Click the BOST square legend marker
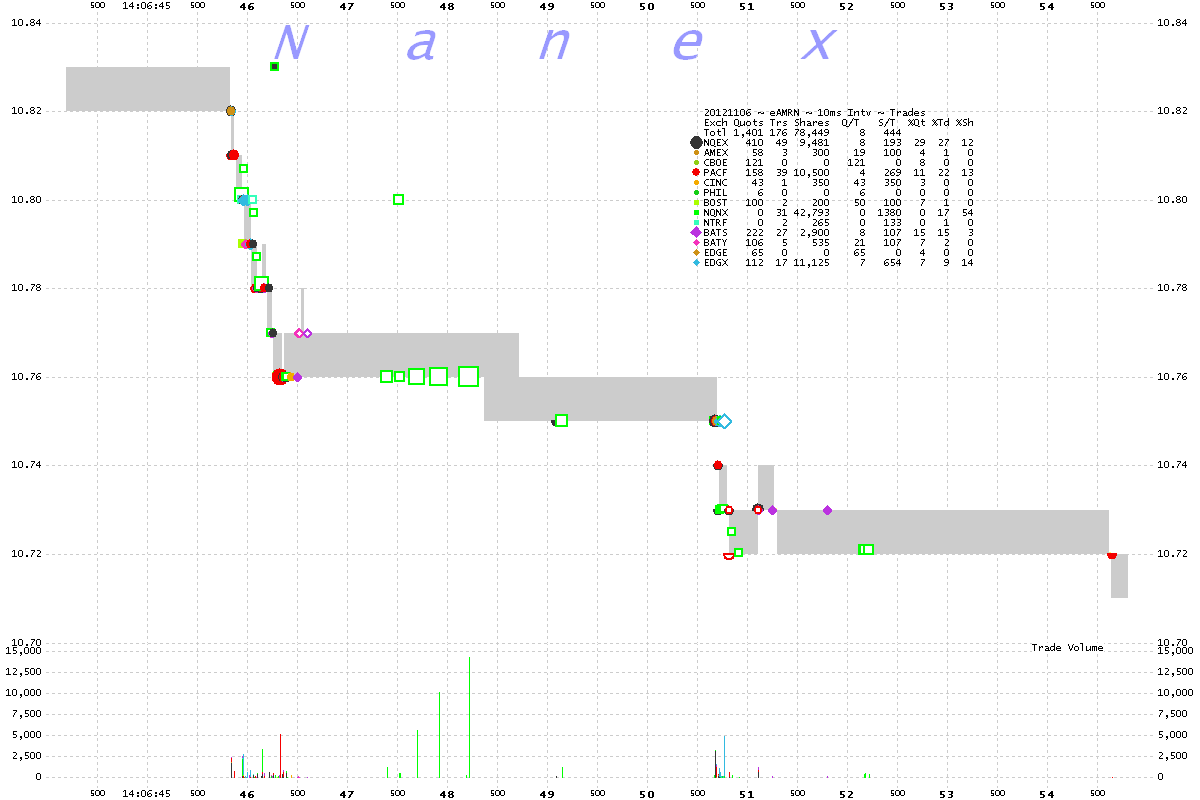This screenshot has width=1200, height=800. [x=696, y=202]
